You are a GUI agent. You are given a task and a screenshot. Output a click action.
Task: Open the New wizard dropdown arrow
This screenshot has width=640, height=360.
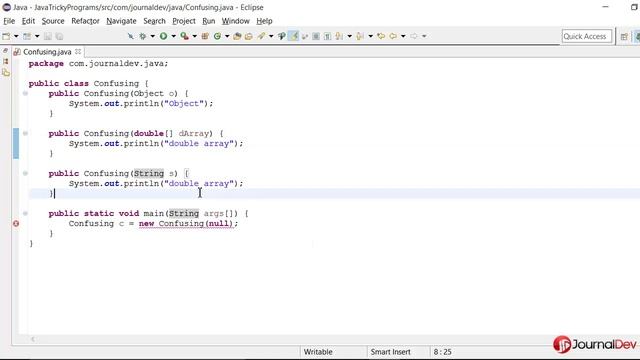[x=16, y=36]
